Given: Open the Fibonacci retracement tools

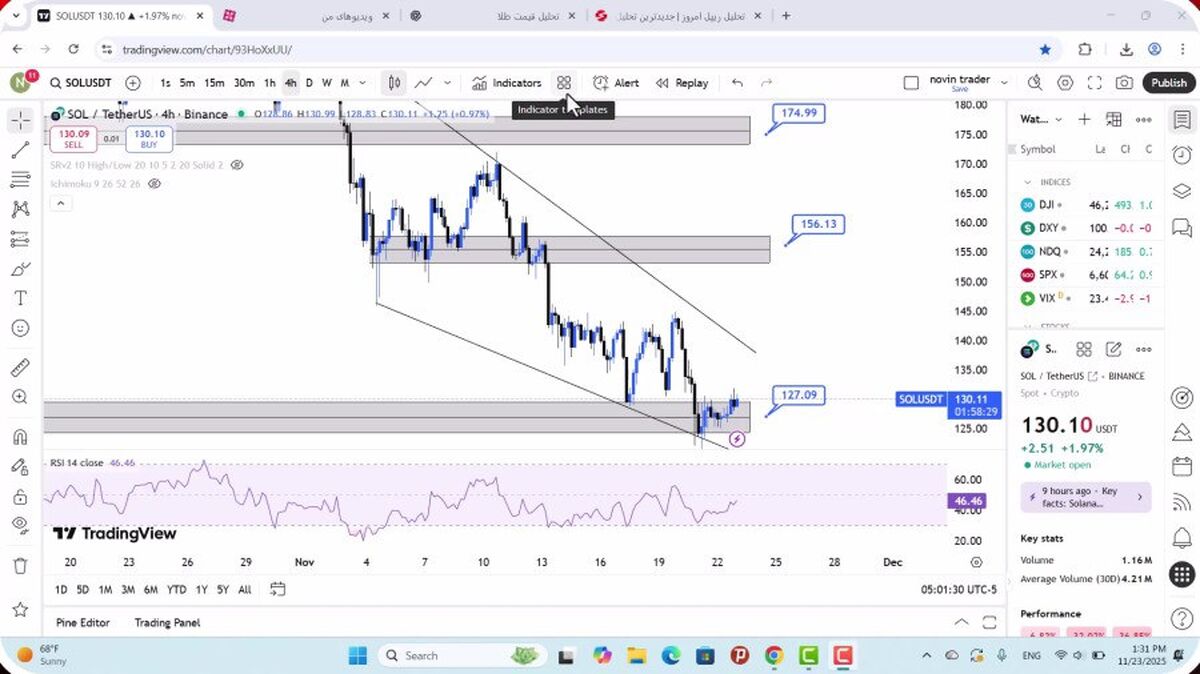Looking at the screenshot, I should (20, 180).
